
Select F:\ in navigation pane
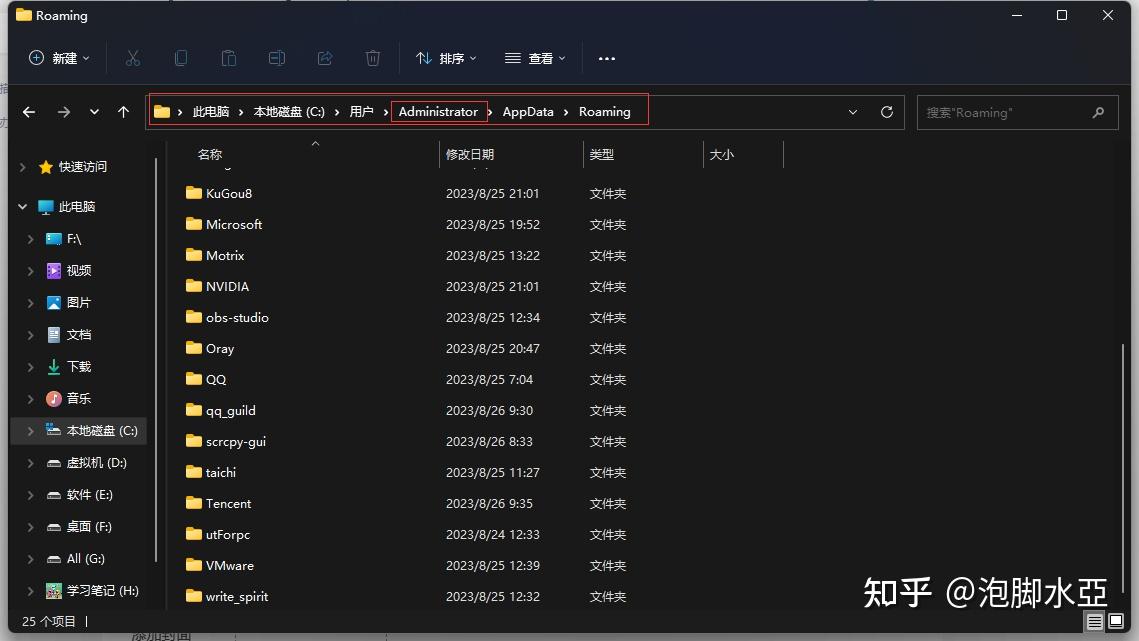click(73, 238)
